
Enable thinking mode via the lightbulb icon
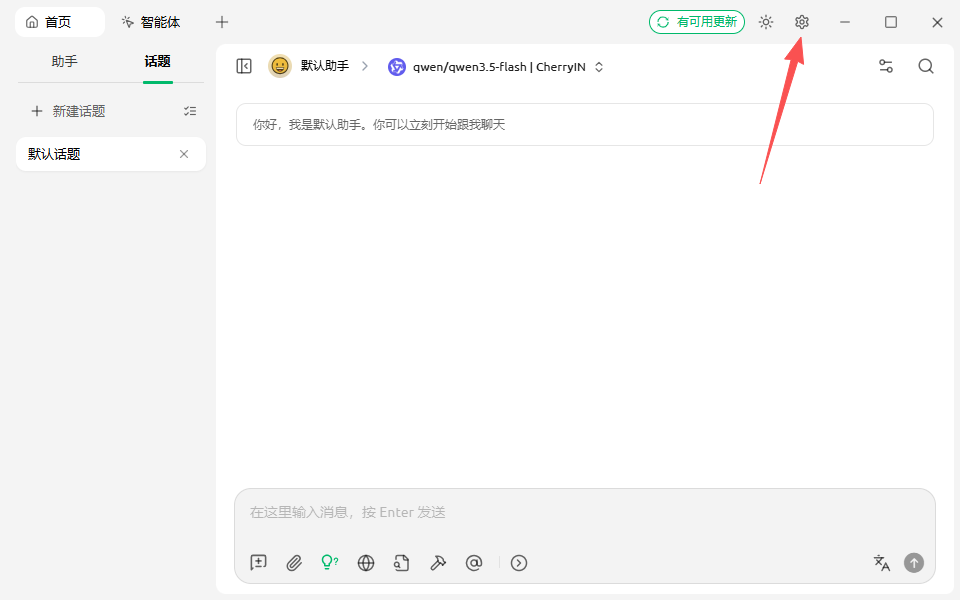[x=330, y=563]
